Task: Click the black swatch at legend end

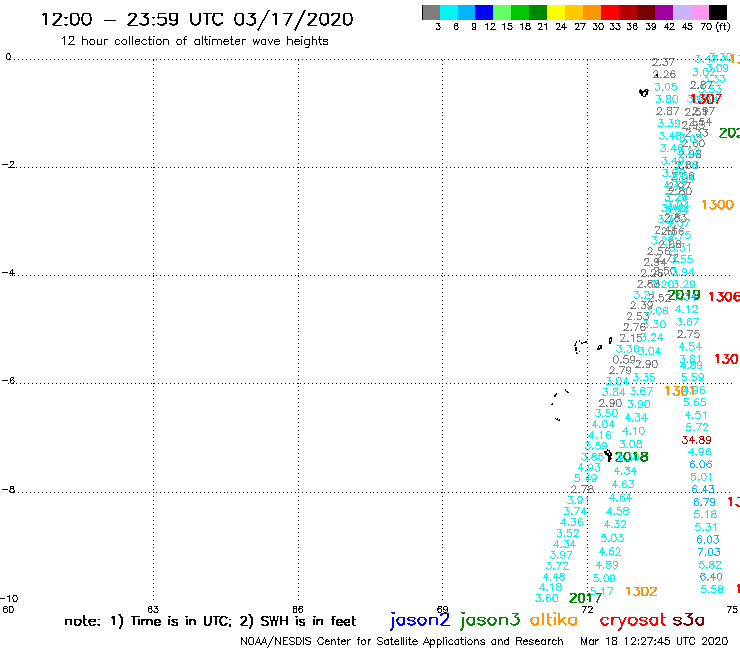Action: 718,12
